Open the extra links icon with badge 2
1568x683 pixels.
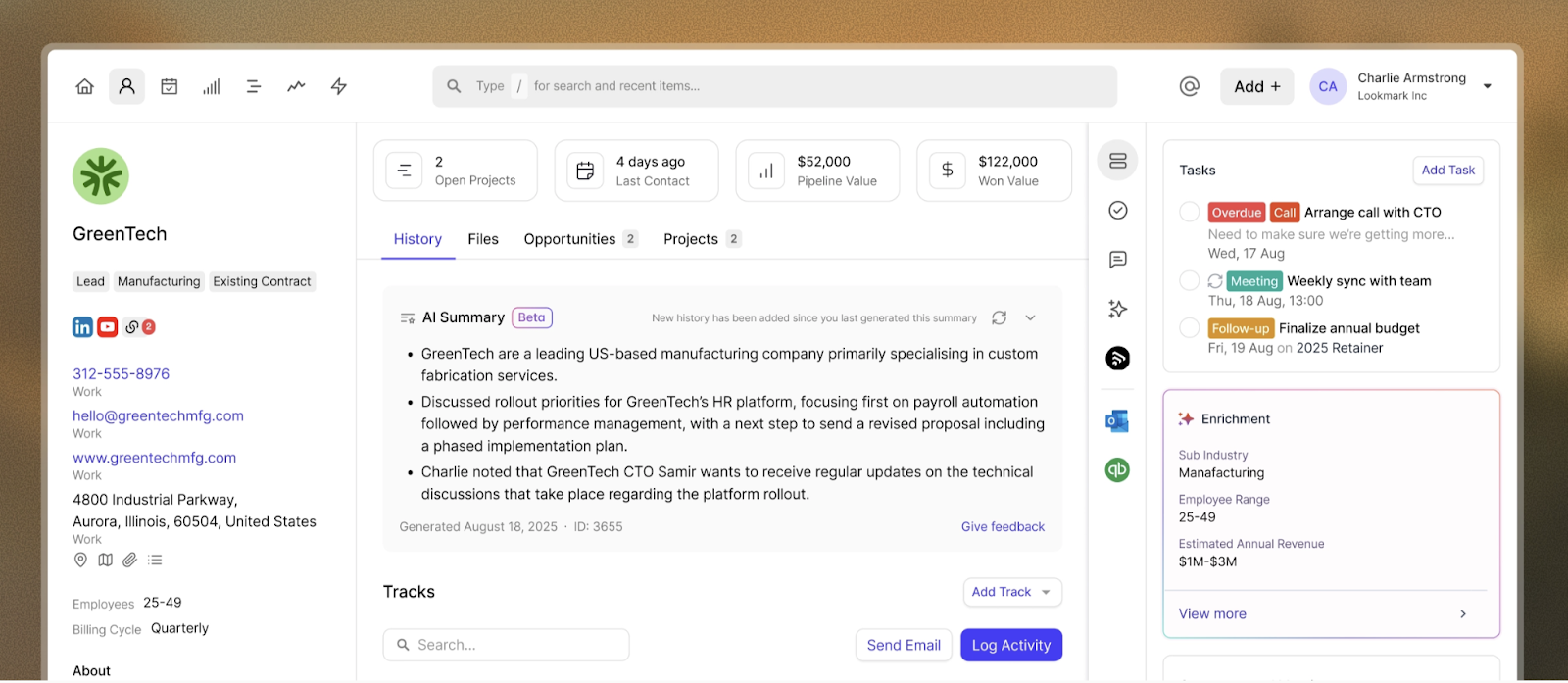click(x=140, y=327)
